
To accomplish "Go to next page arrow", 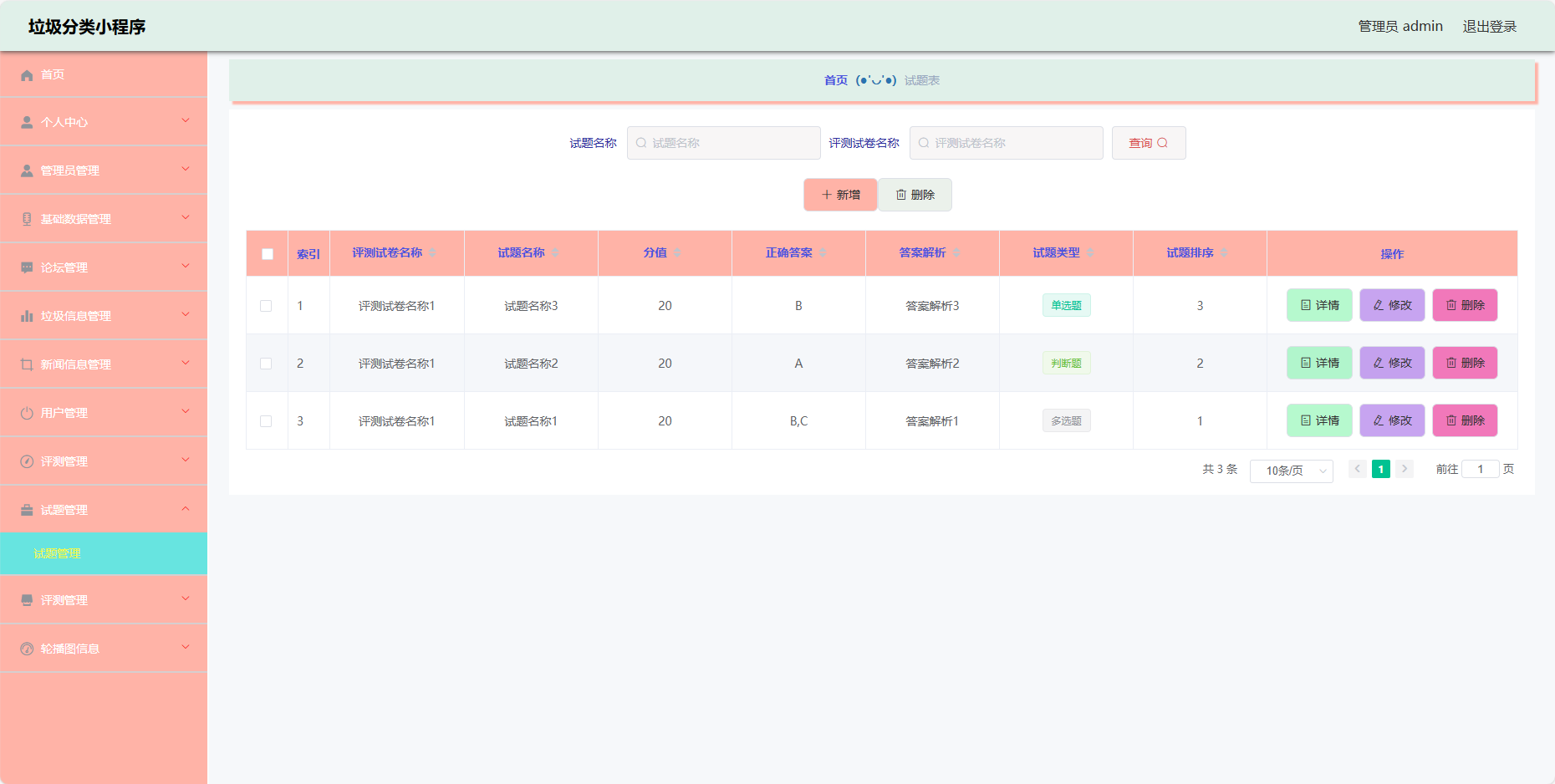I will (1405, 469).
